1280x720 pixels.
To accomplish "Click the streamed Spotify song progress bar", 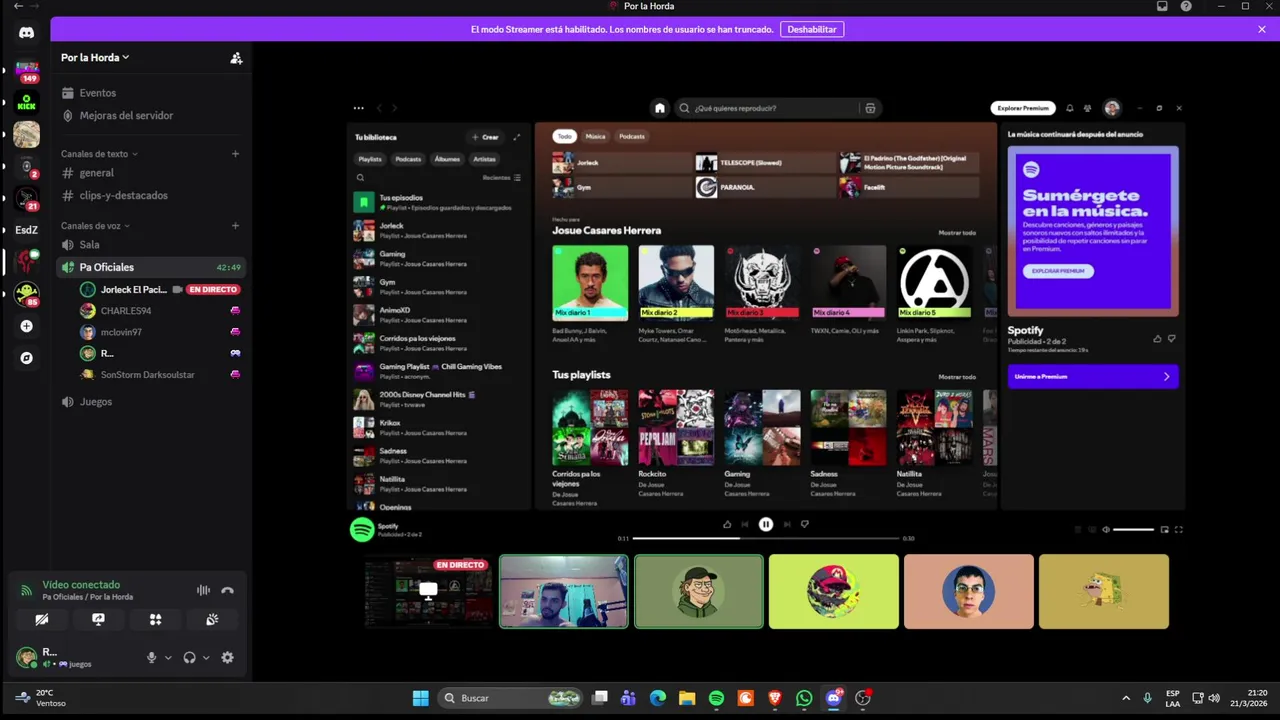I will click(x=765, y=538).
